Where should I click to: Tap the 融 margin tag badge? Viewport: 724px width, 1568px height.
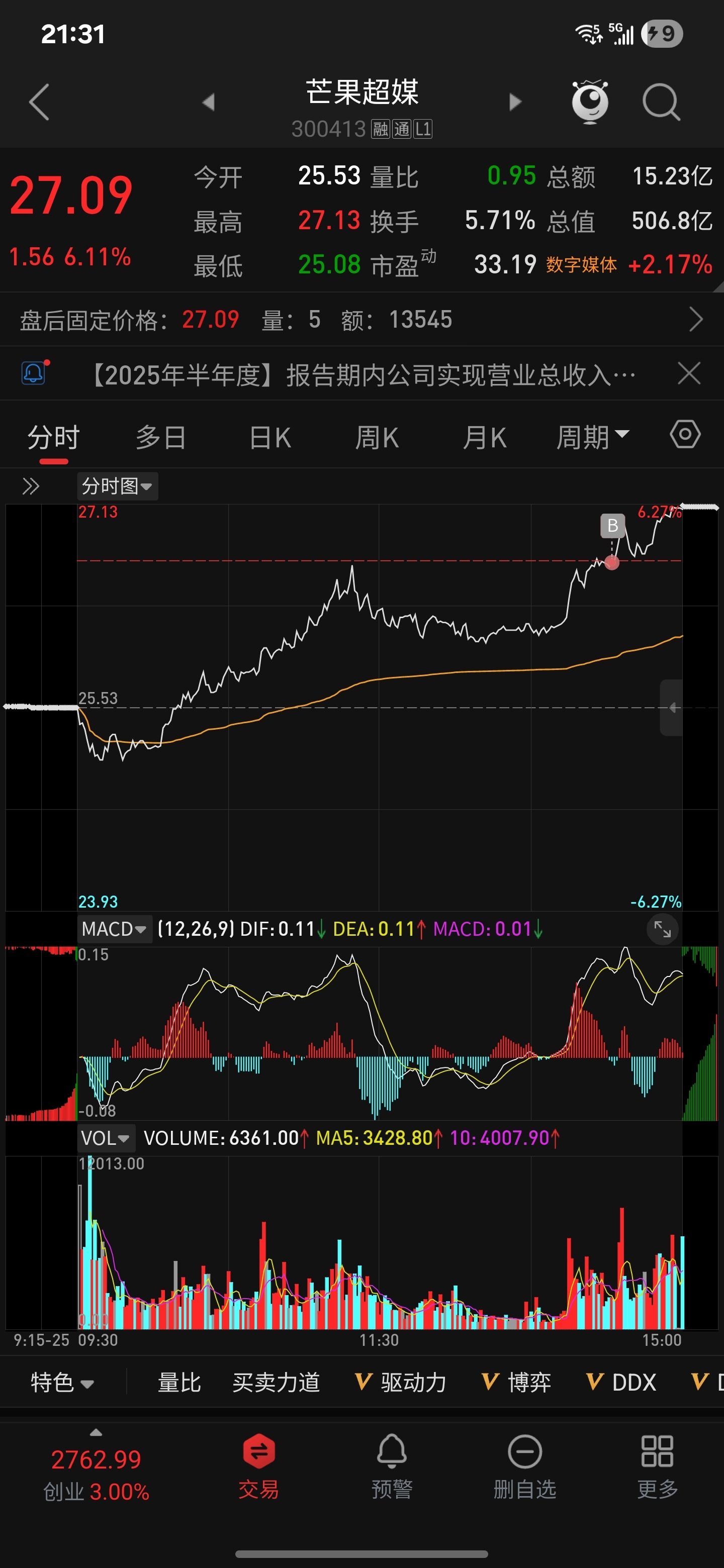click(381, 129)
